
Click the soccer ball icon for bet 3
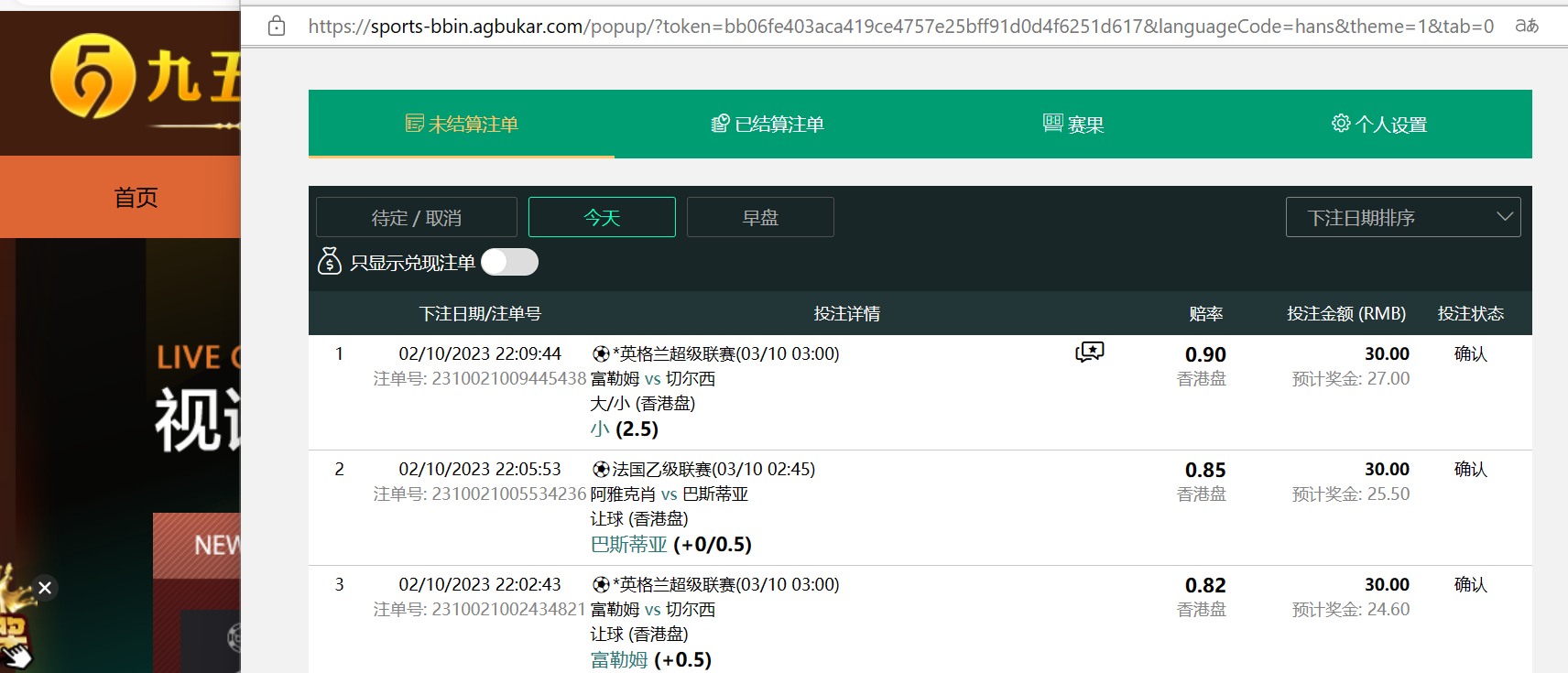[x=601, y=584]
